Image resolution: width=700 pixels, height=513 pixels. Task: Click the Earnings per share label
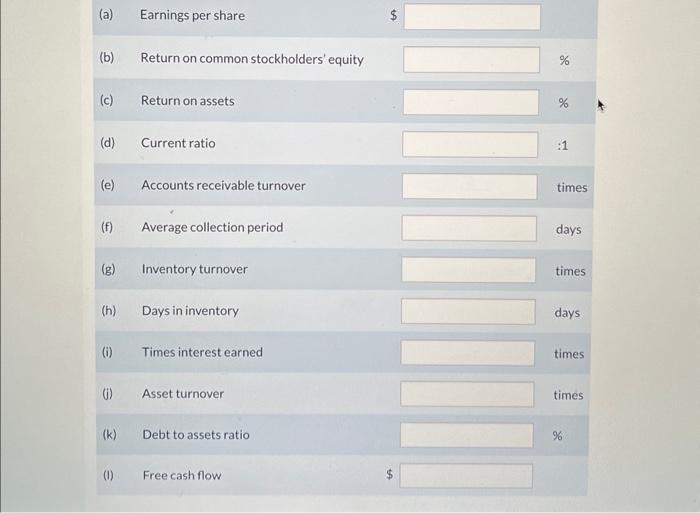[x=192, y=16]
